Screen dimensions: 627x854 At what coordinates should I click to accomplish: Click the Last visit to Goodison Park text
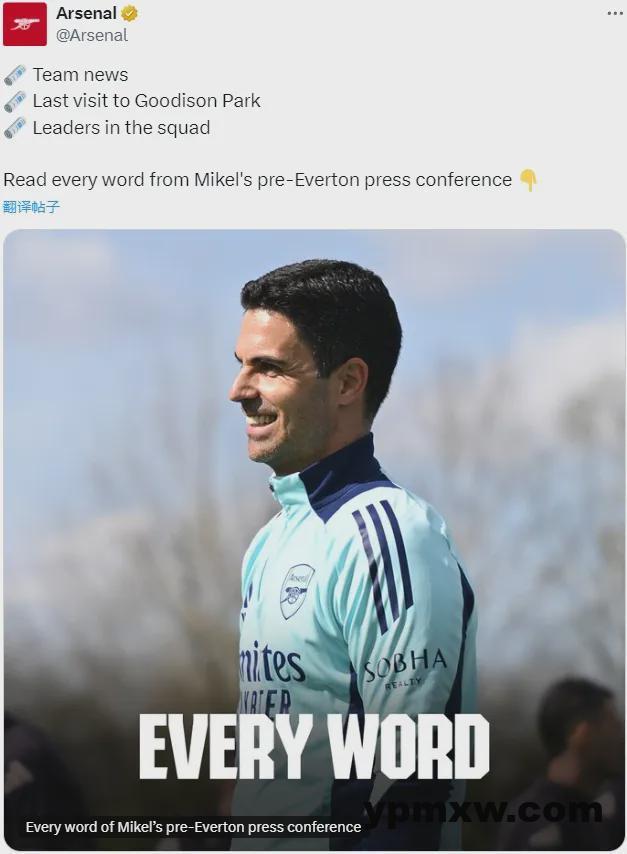(x=147, y=101)
